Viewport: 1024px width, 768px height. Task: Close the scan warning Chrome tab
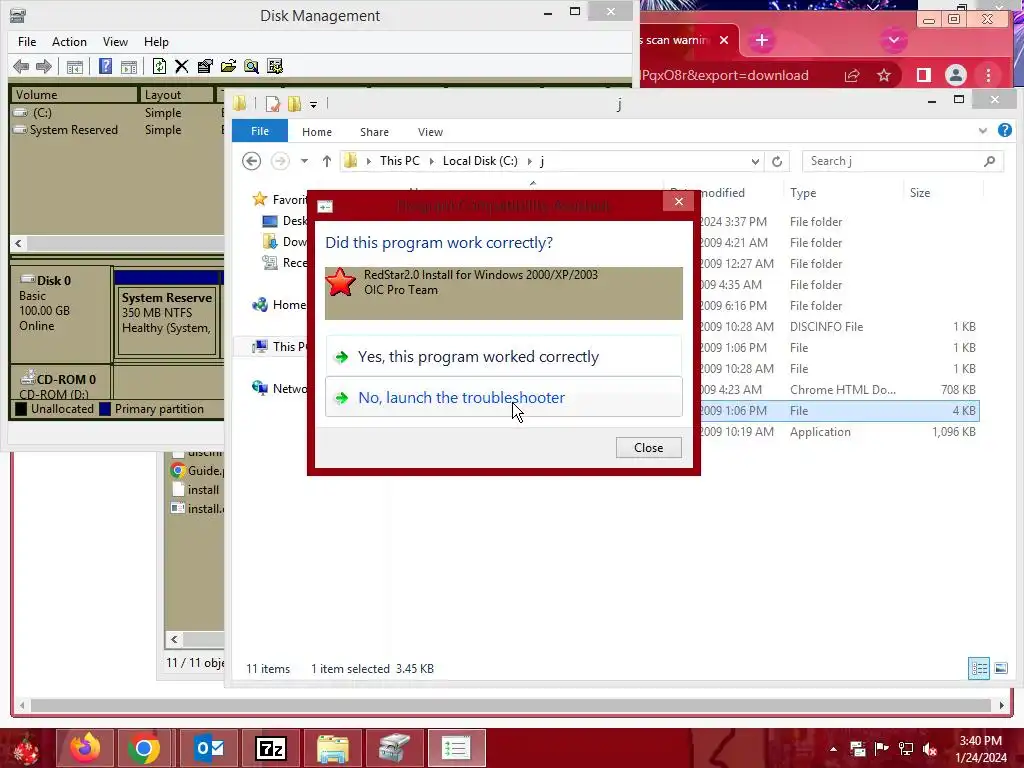(724, 40)
